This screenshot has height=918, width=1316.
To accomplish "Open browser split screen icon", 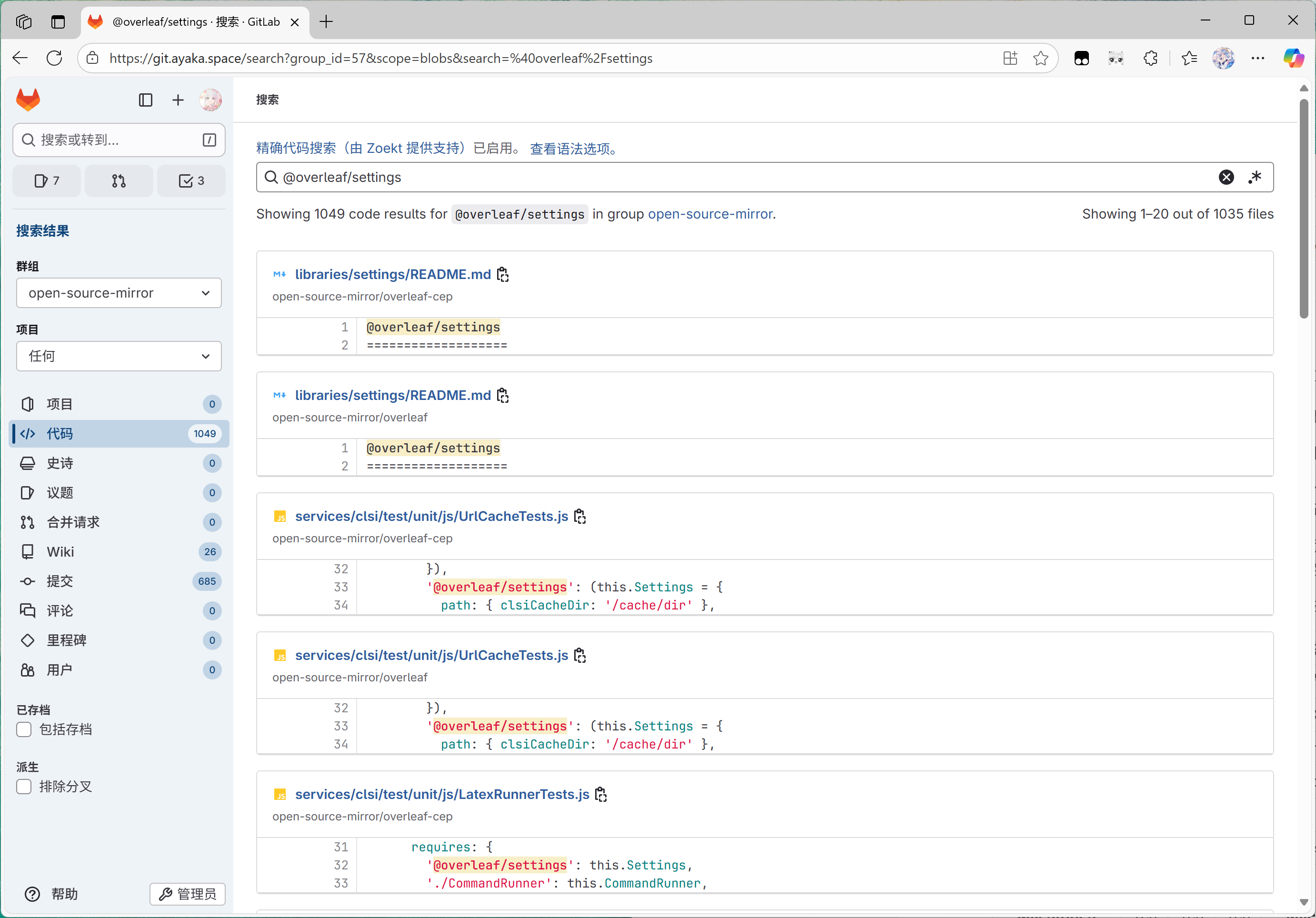I will [1010, 58].
